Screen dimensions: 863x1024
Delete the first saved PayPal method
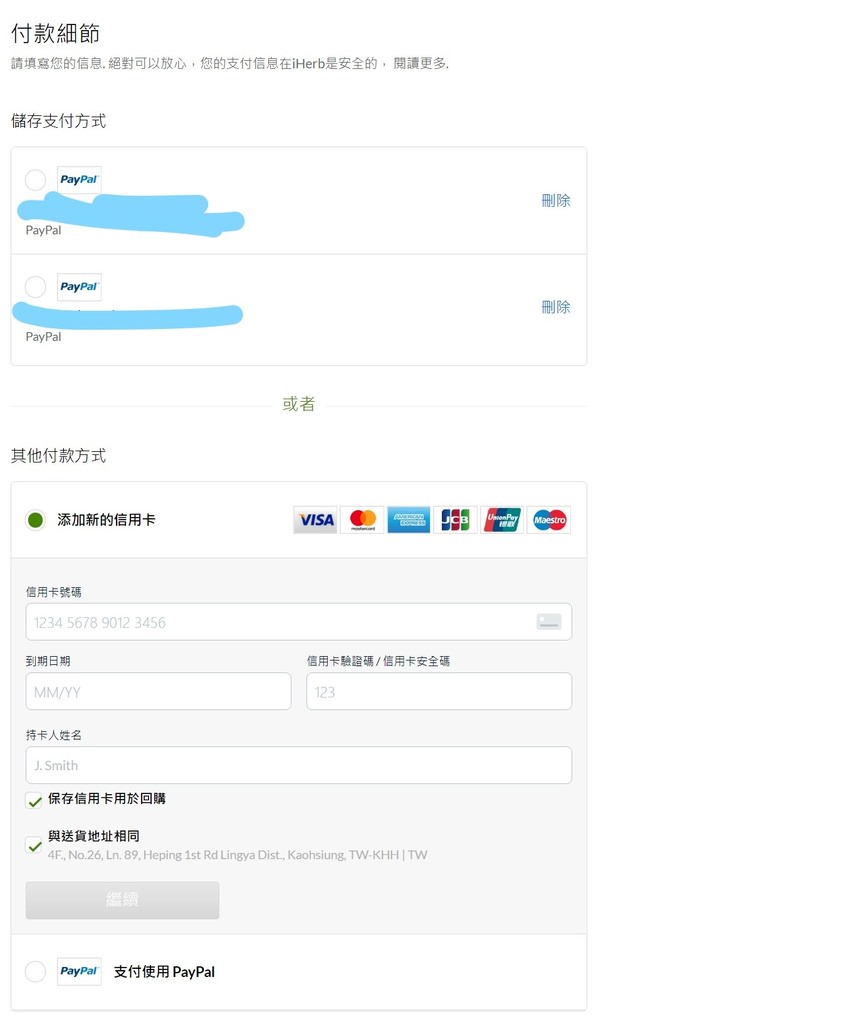pyautogui.click(x=555, y=200)
